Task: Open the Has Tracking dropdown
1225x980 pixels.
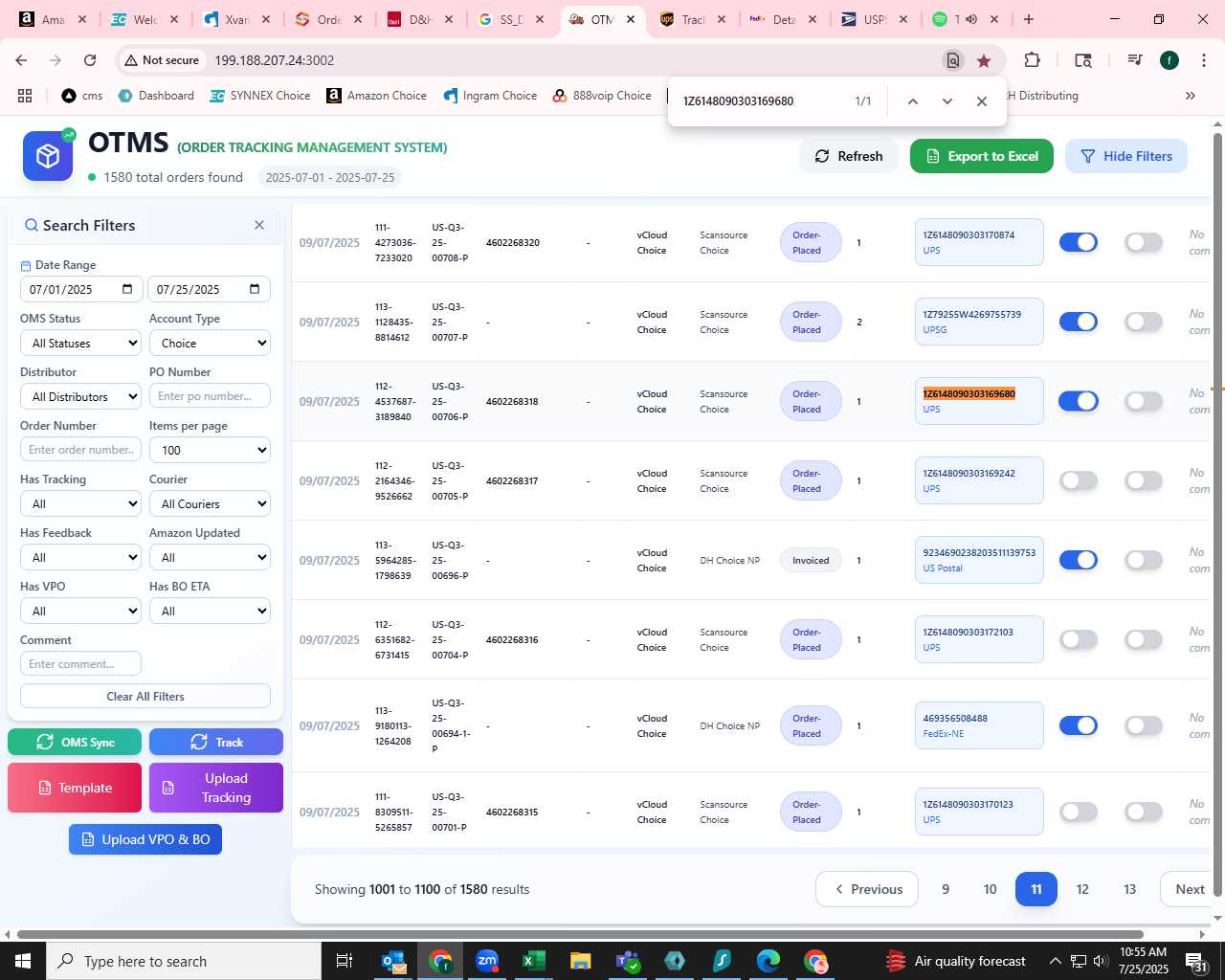Action: click(80, 503)
